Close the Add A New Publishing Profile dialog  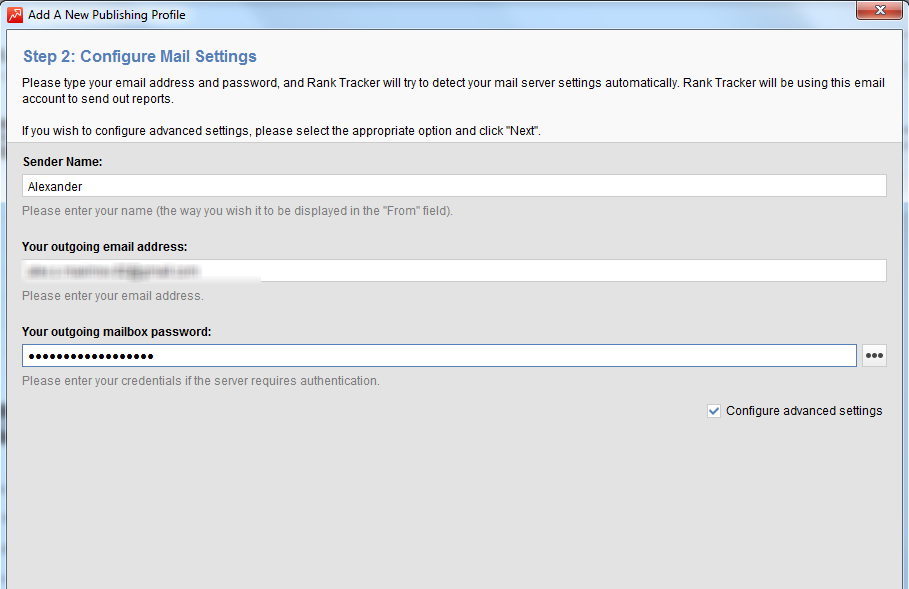pos(879,10)
